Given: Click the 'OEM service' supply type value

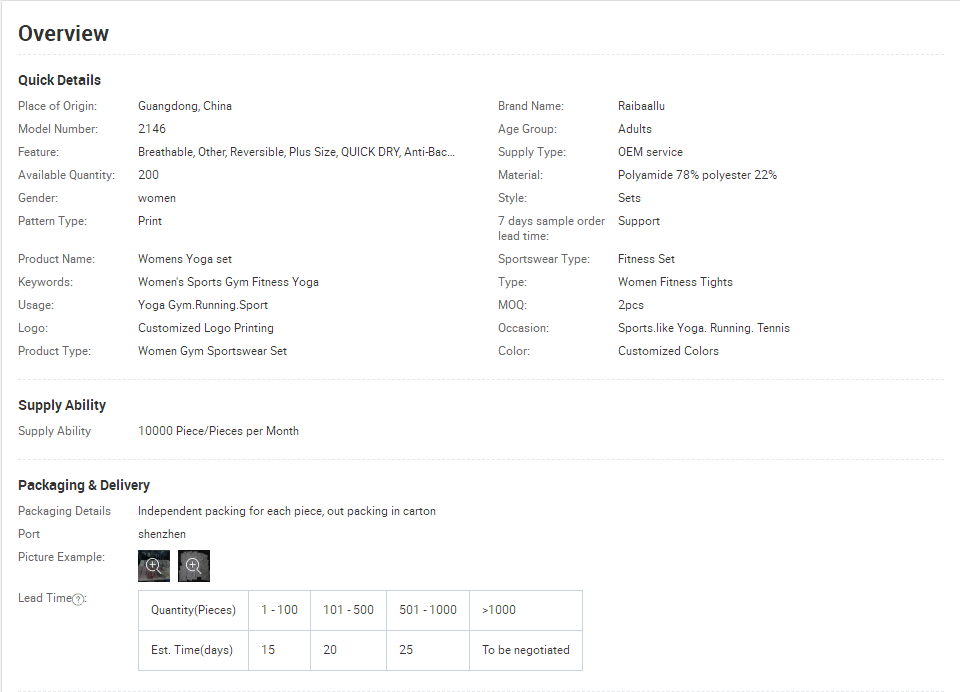Looking at the screenshot, I should coord(650,152).
